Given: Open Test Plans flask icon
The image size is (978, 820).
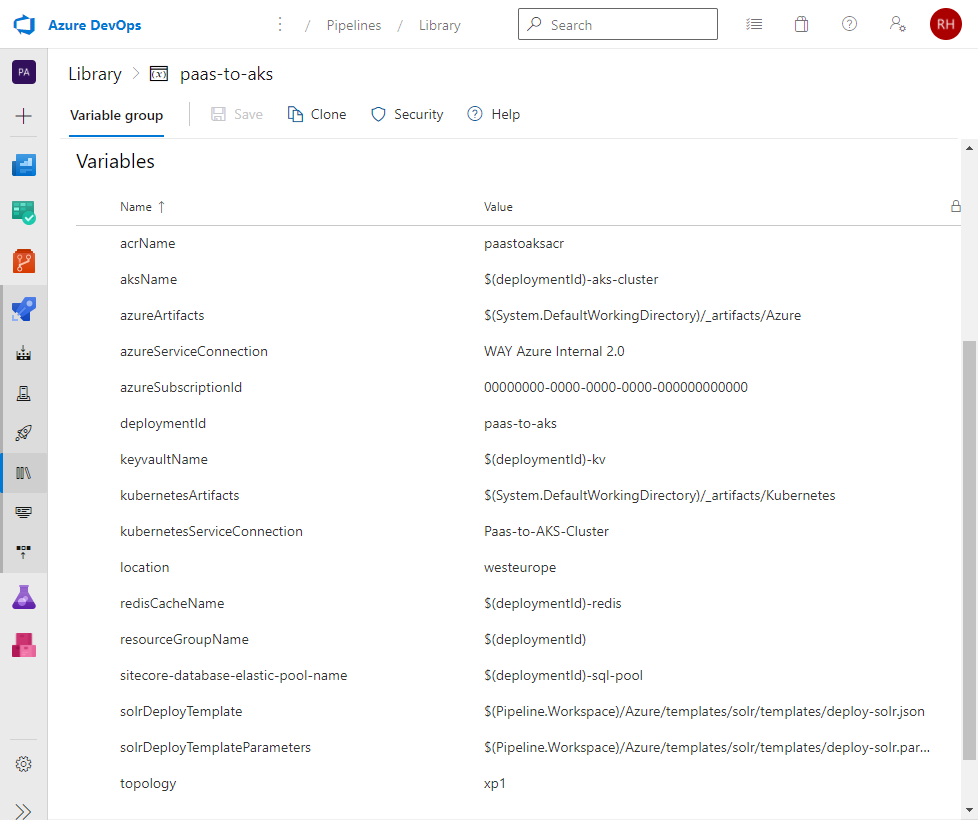Looking at the screenshot, I should [24, 597].
